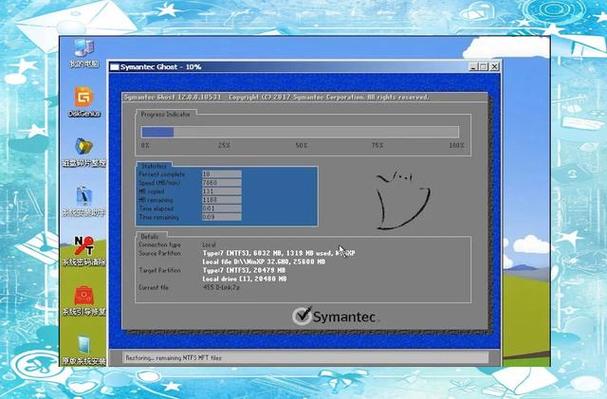
Task: Click the MB remaining value field
Action: pyautogui.click(x=222, y=200)
